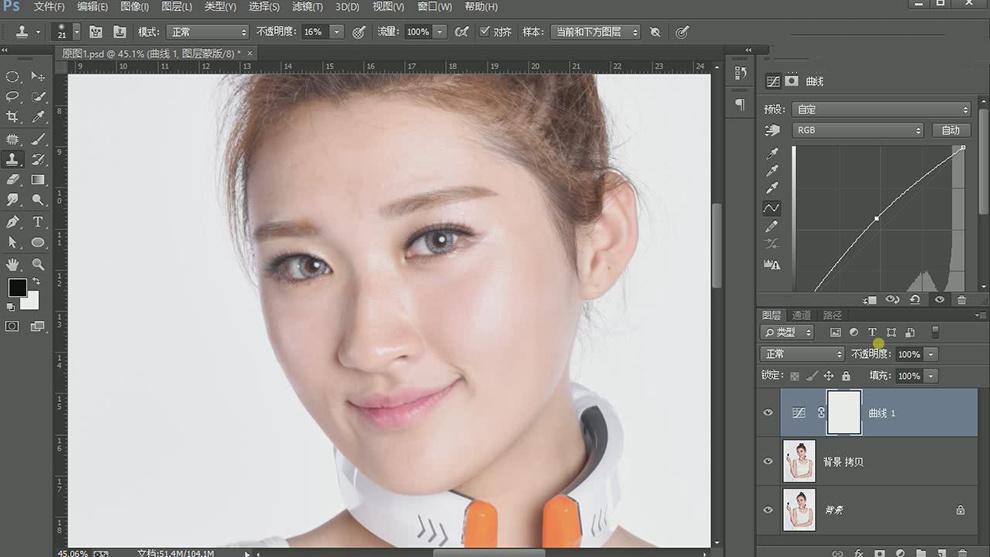990x557 pixels.
Task: Toggle the 对齐 (aligned) checkbox
Action: coord(485,32)
